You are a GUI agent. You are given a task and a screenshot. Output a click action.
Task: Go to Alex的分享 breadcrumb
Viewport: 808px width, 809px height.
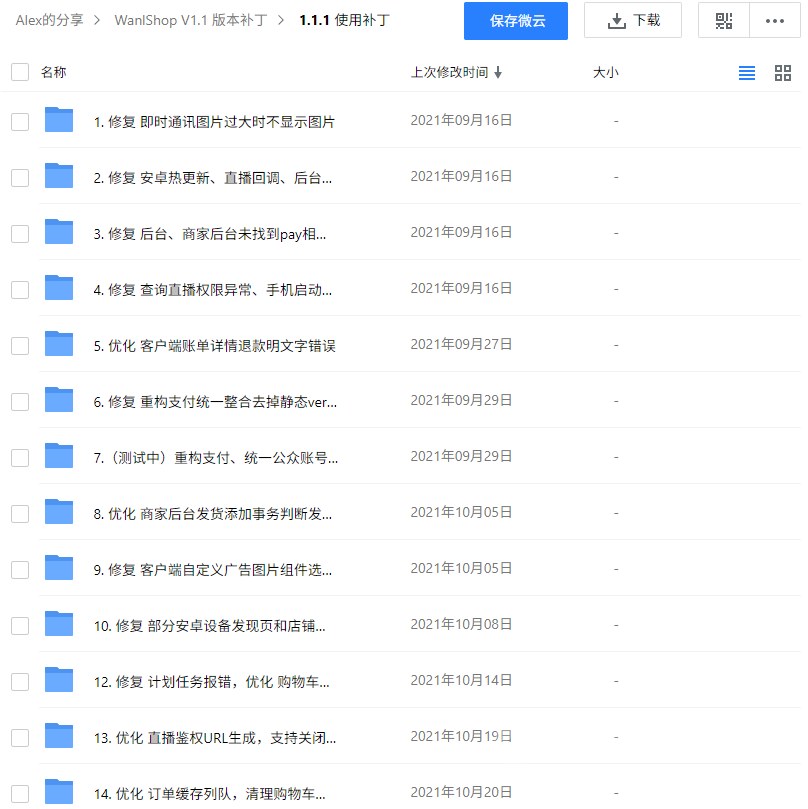[50, 20]
